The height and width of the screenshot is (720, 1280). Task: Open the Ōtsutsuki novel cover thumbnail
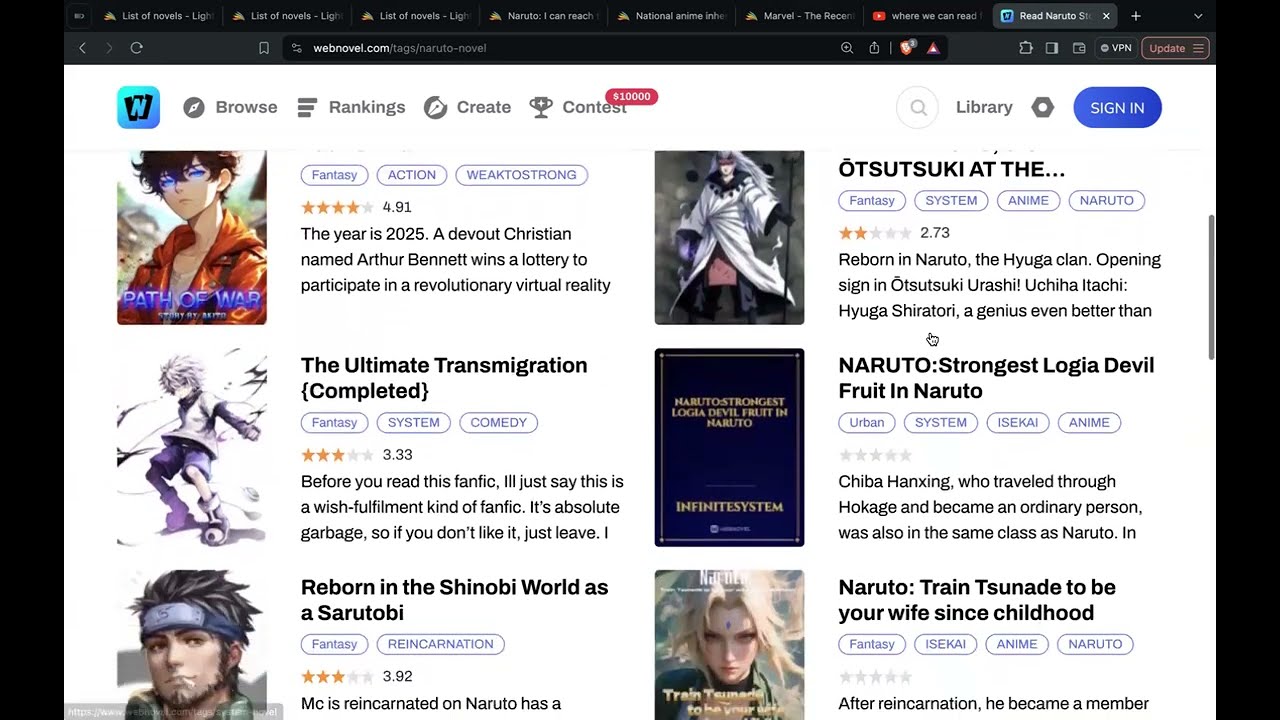pyautogui.click(x=729, y=237)
